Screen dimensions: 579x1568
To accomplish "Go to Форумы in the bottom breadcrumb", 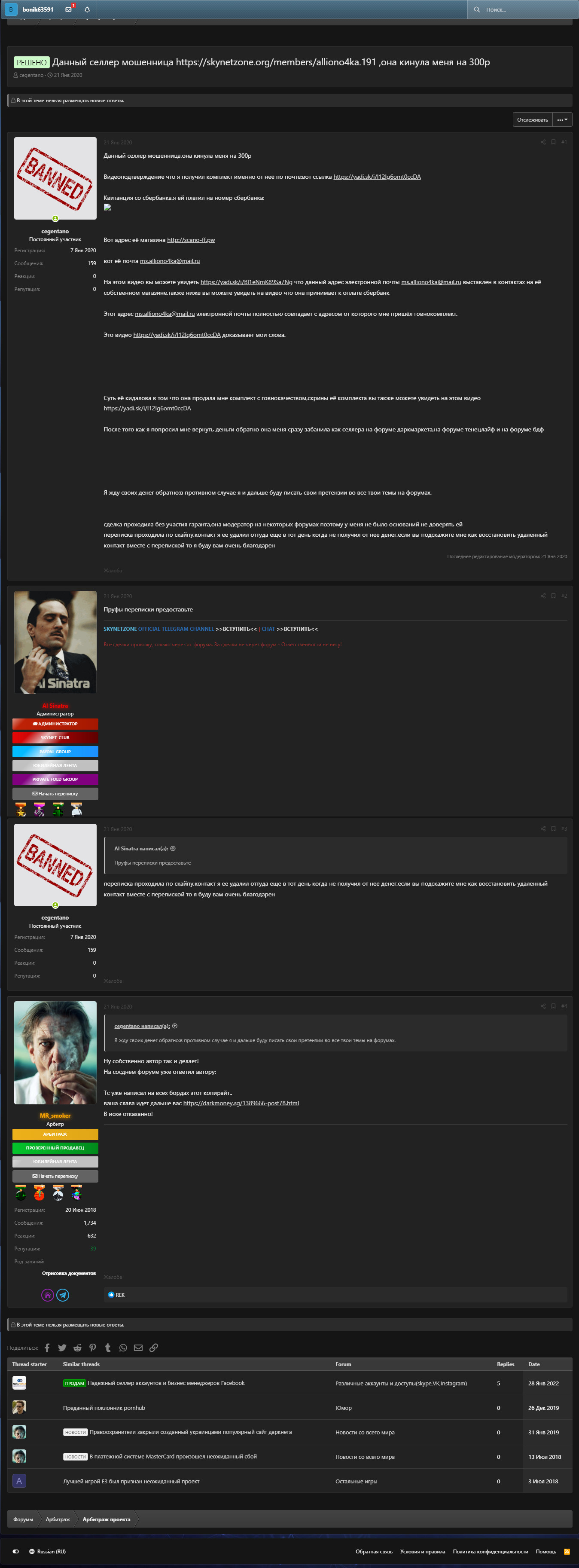I will [23, 1519].
